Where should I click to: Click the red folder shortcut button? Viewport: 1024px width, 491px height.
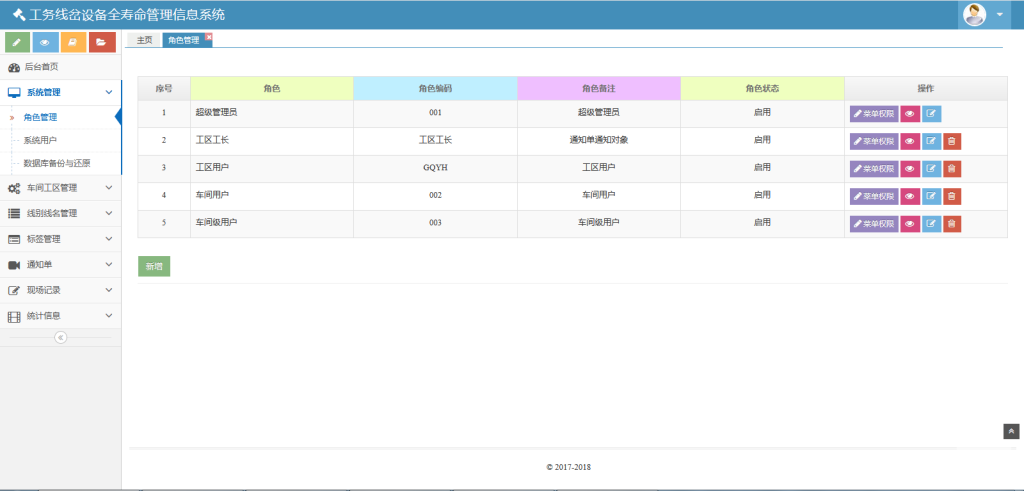click(x=101, y=42)
